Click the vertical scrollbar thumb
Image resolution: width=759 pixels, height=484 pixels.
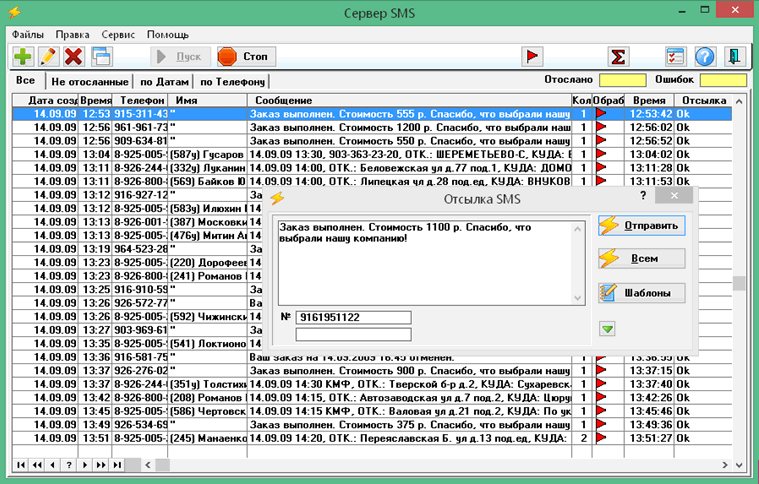(739, 283)
